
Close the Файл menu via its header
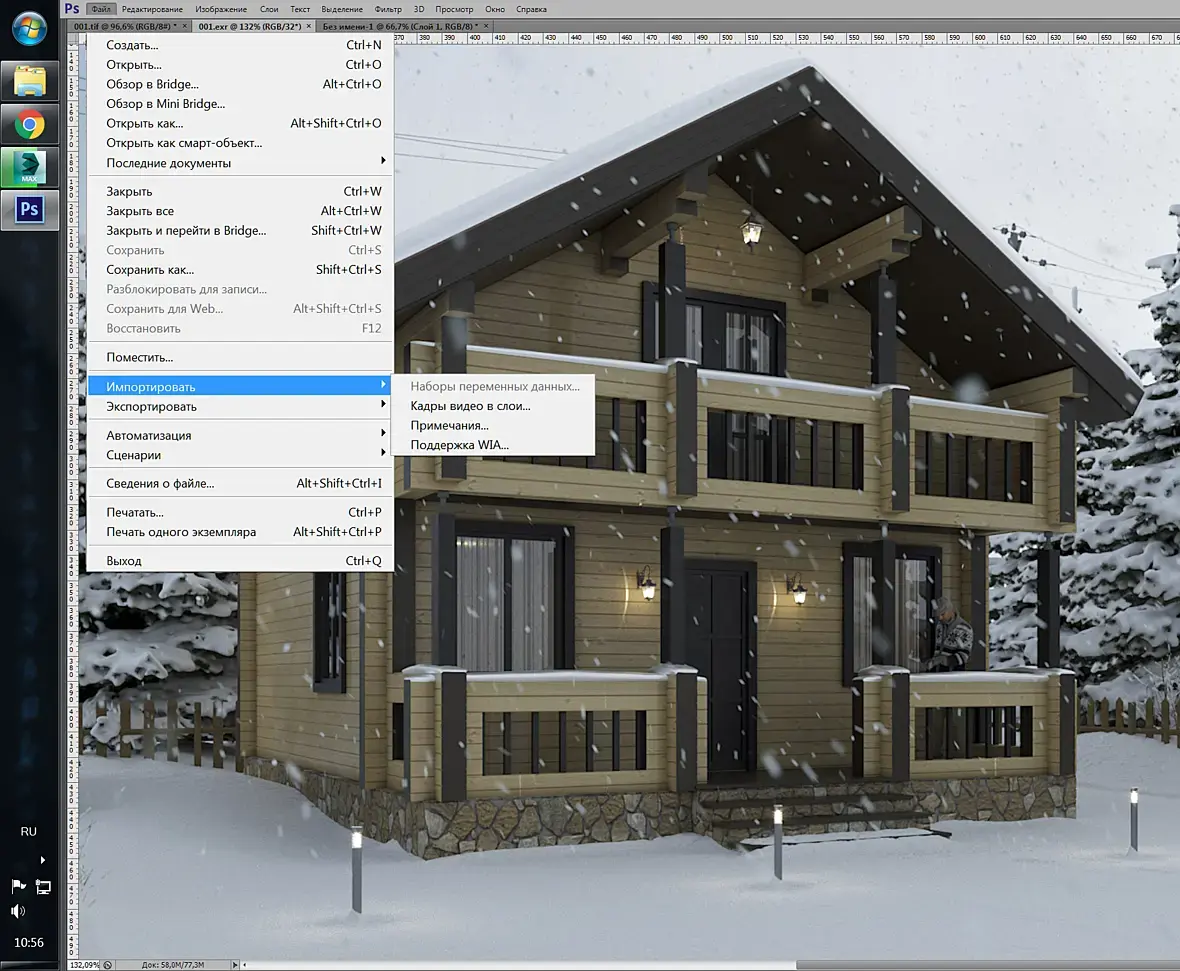click(x=101, y=9)
